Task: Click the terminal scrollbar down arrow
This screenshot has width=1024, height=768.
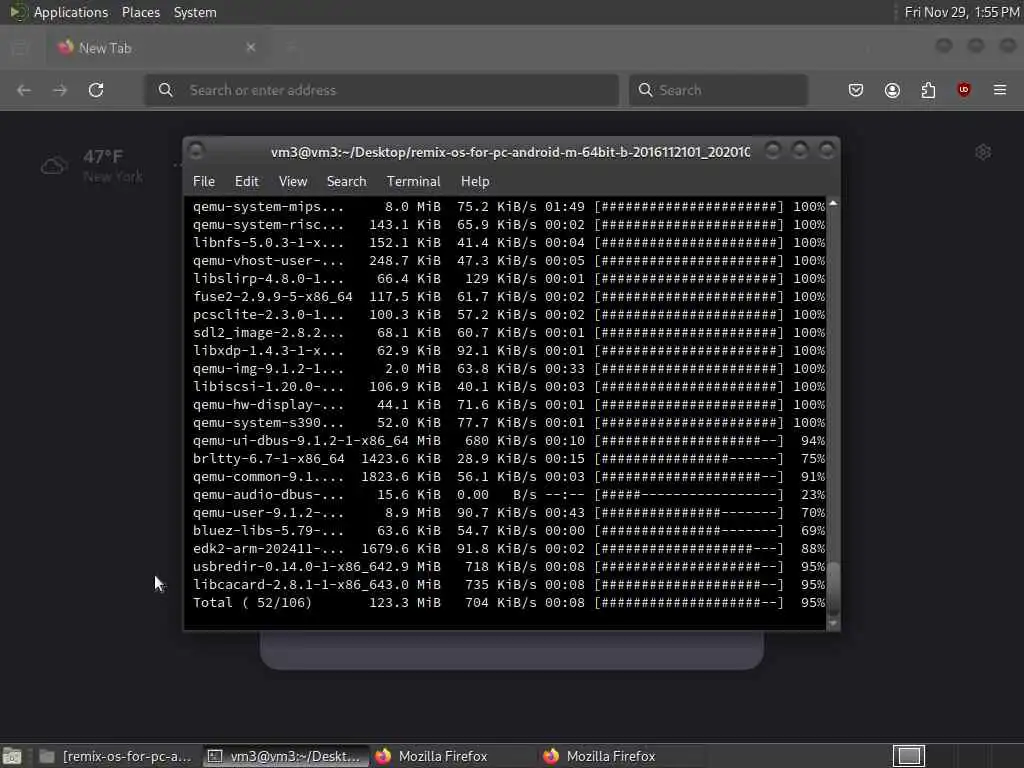Action: point(833,623)
